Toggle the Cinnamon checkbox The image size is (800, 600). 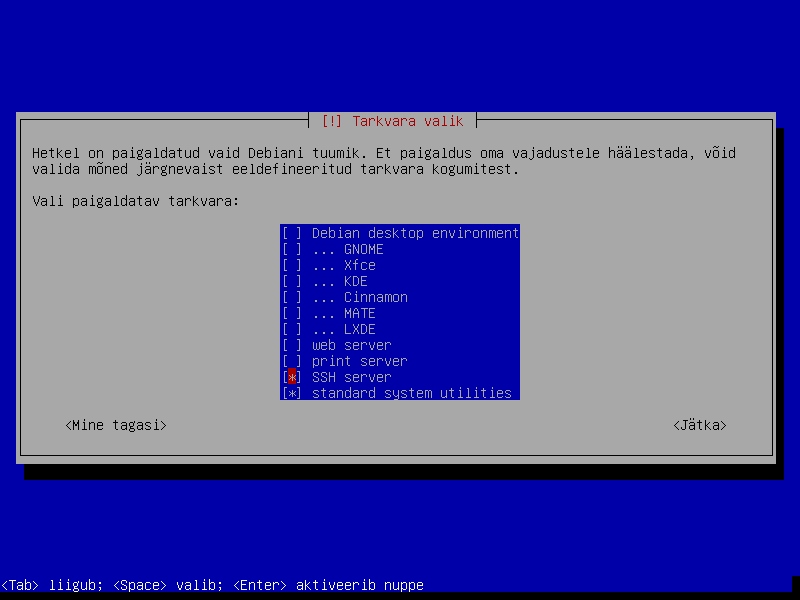tap(292, 297)
